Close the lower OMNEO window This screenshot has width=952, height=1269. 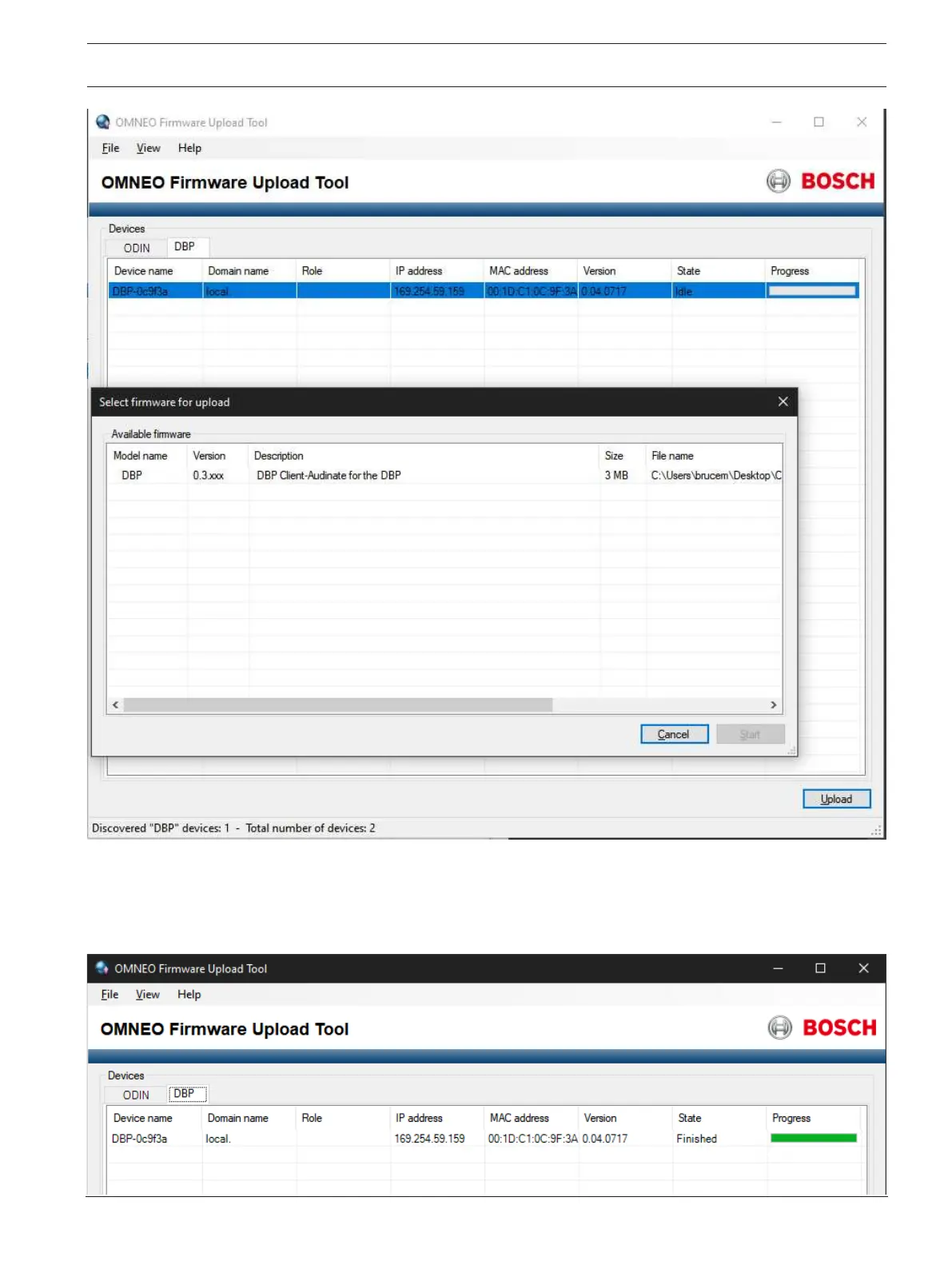point(863,968)
